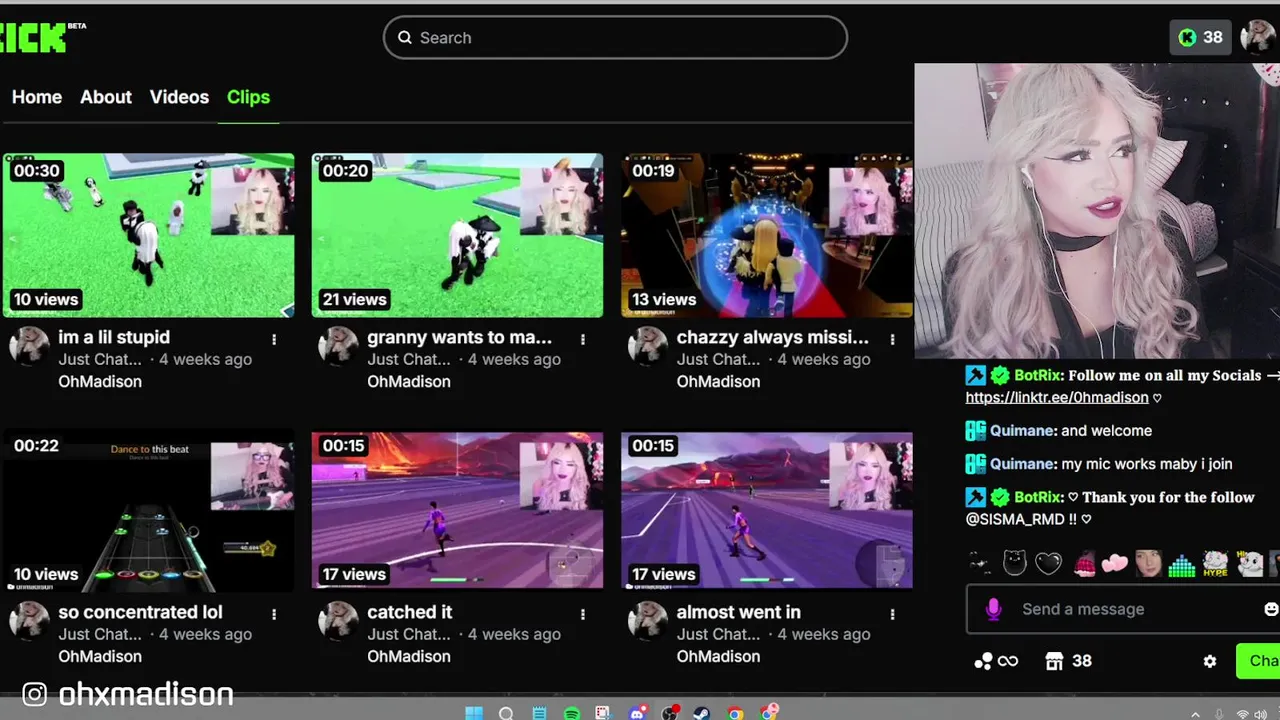This screenshot has width=1280, height=720.
Task: Open the linktr.ee/0hmadison link in chat
Action: pyautogui.click(x=1057, y=397)
